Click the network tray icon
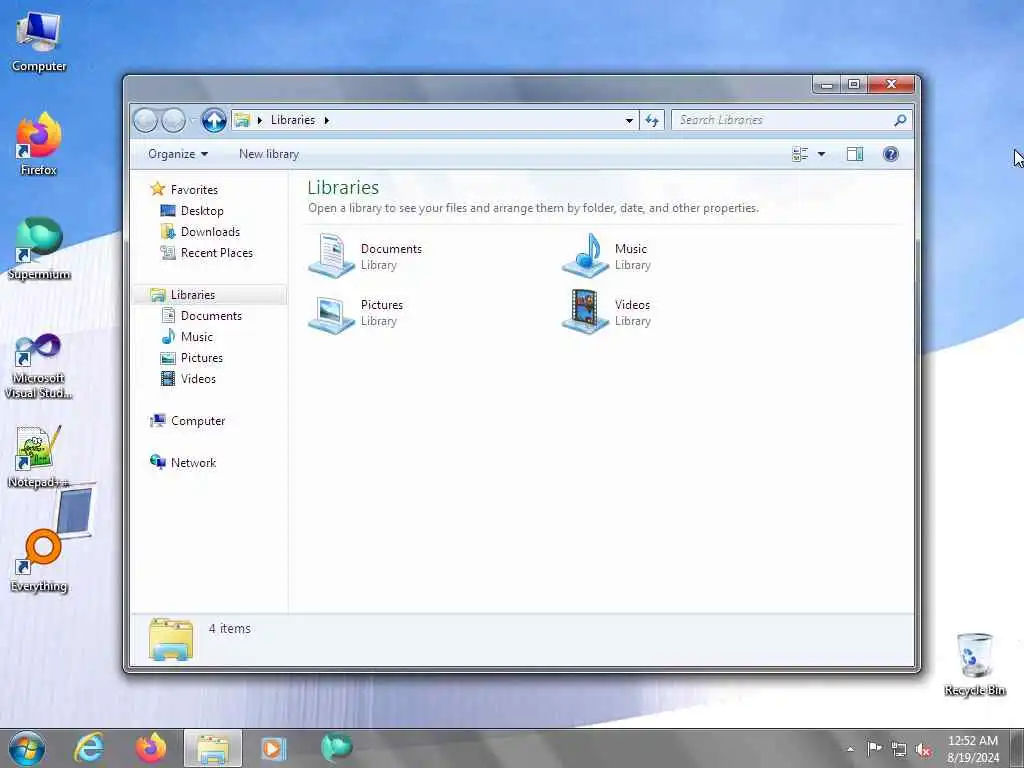Viewport: 1024px width, 768px height. pos(899,750)
